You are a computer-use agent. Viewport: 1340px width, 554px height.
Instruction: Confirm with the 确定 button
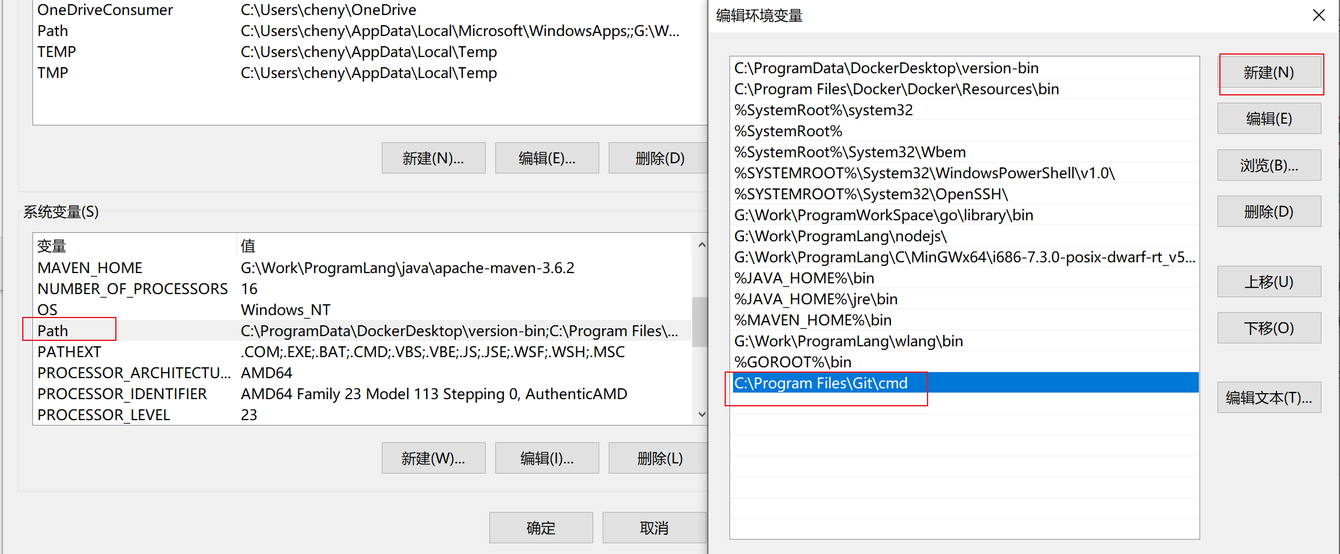pos(540,528)
